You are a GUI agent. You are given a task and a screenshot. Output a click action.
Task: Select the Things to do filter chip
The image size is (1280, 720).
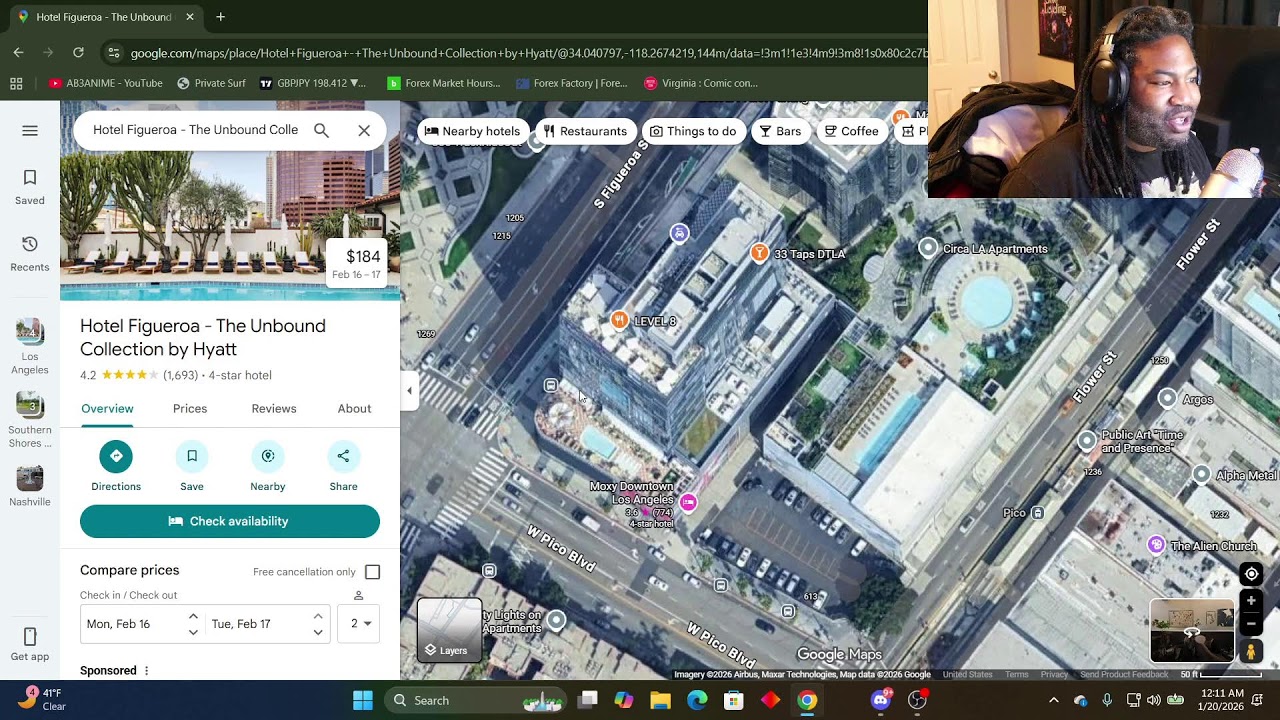[693, 131]
